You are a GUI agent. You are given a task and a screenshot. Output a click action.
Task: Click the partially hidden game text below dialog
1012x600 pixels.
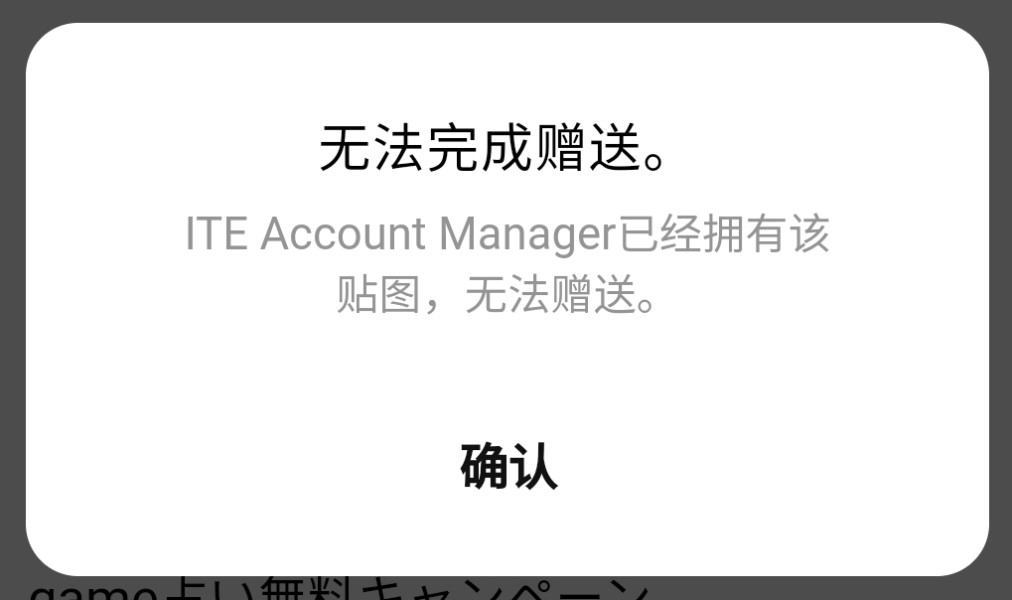96,590
